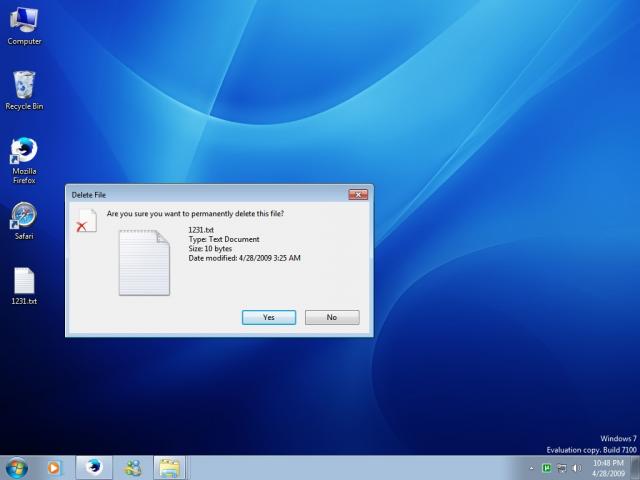Viewport: 640px width, 480px height.
Task: Open Windows Media Player from the taskbar
Action: [x=54, y=467]
